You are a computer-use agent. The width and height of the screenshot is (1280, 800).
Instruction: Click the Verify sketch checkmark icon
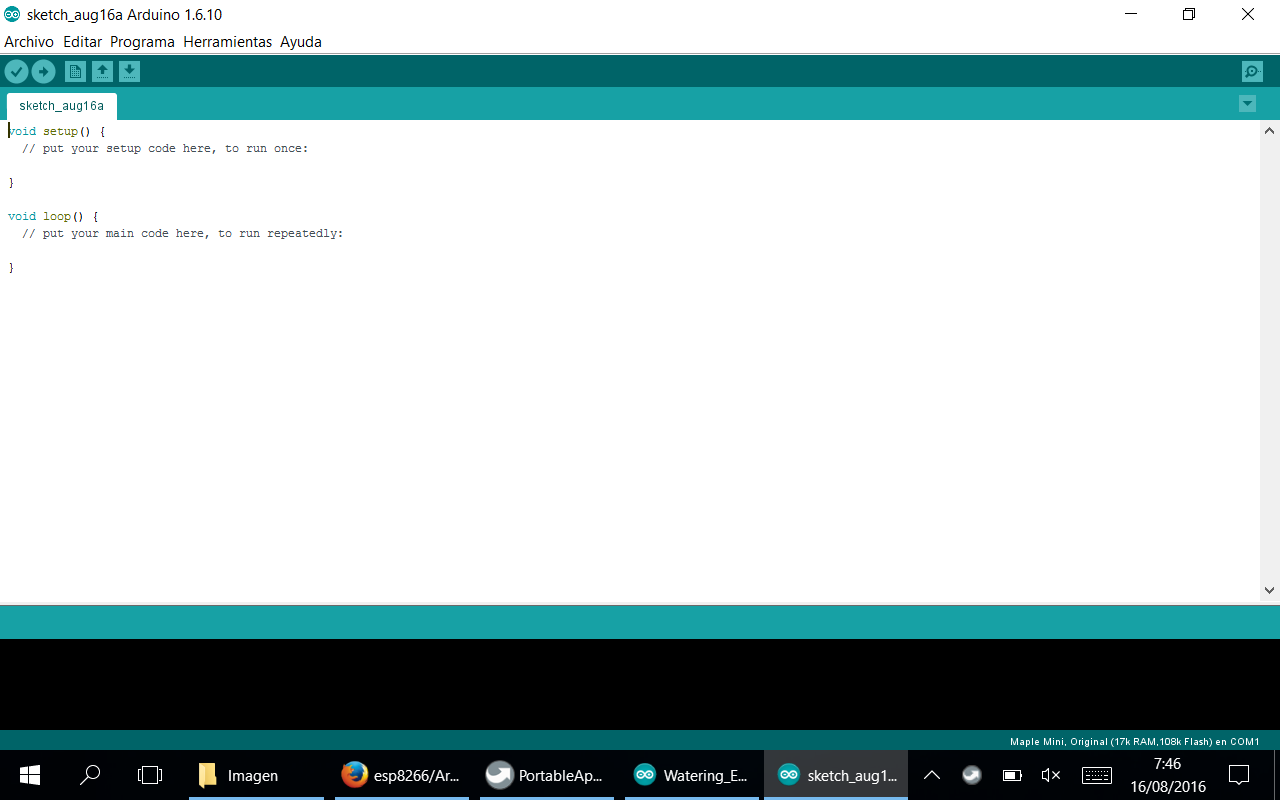click(x=16, y=71)
